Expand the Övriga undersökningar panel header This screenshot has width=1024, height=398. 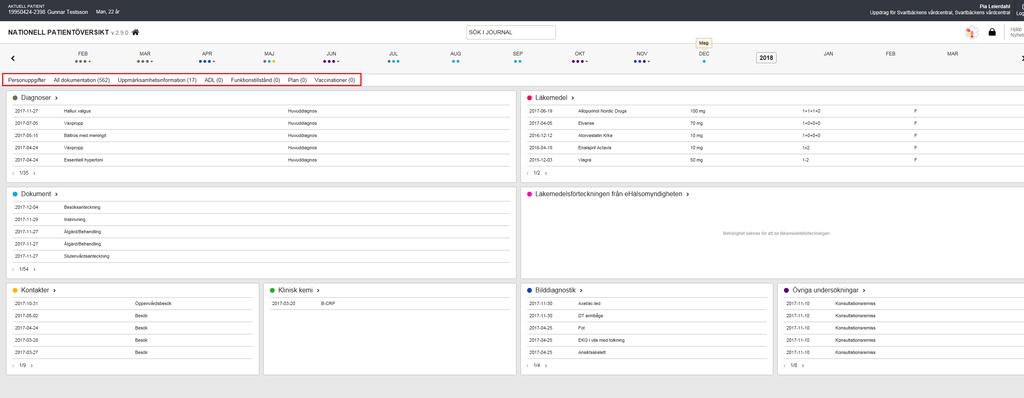click(825, 290)
